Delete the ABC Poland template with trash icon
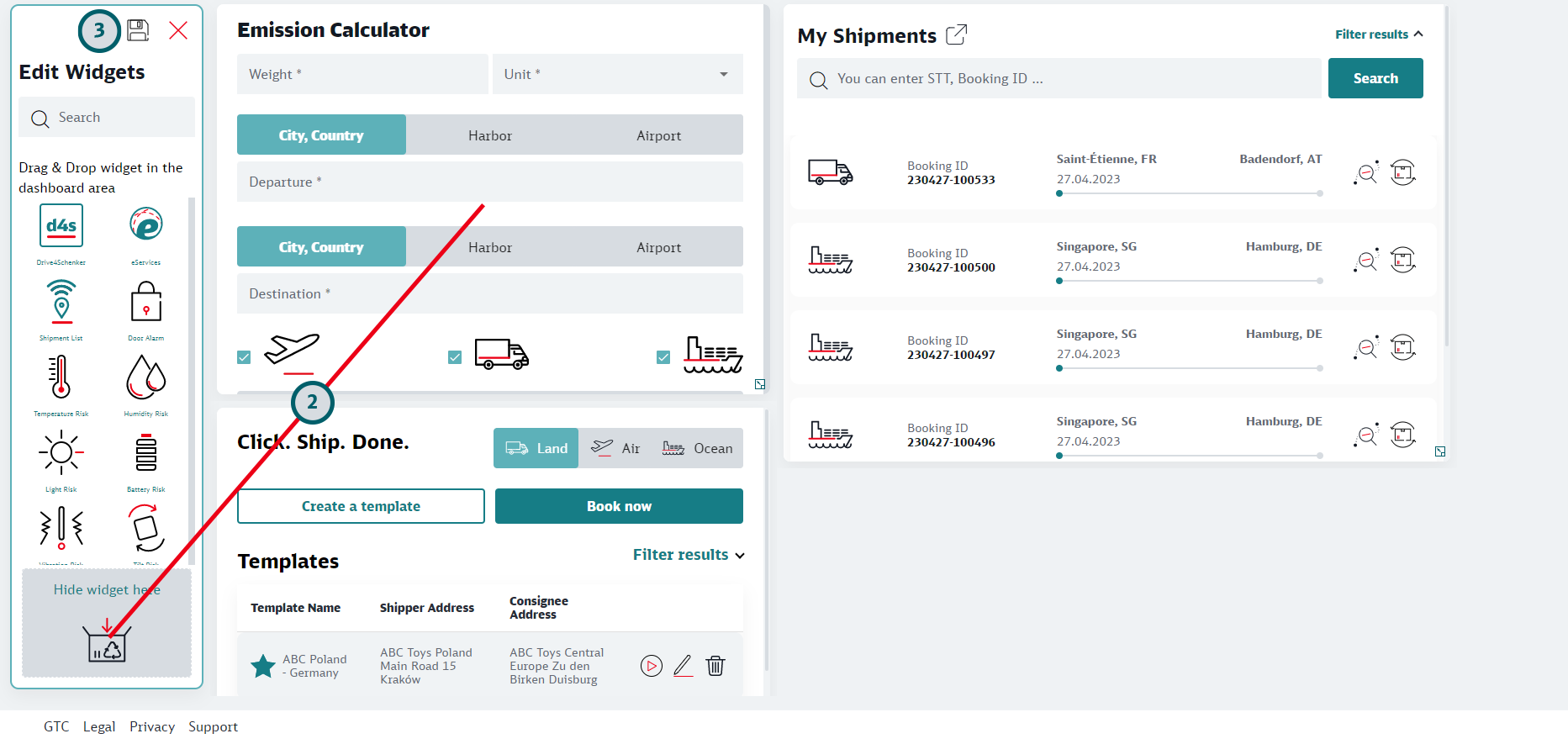The height and width of the screenshot is (744, 1568). click(x=715, y=666)
